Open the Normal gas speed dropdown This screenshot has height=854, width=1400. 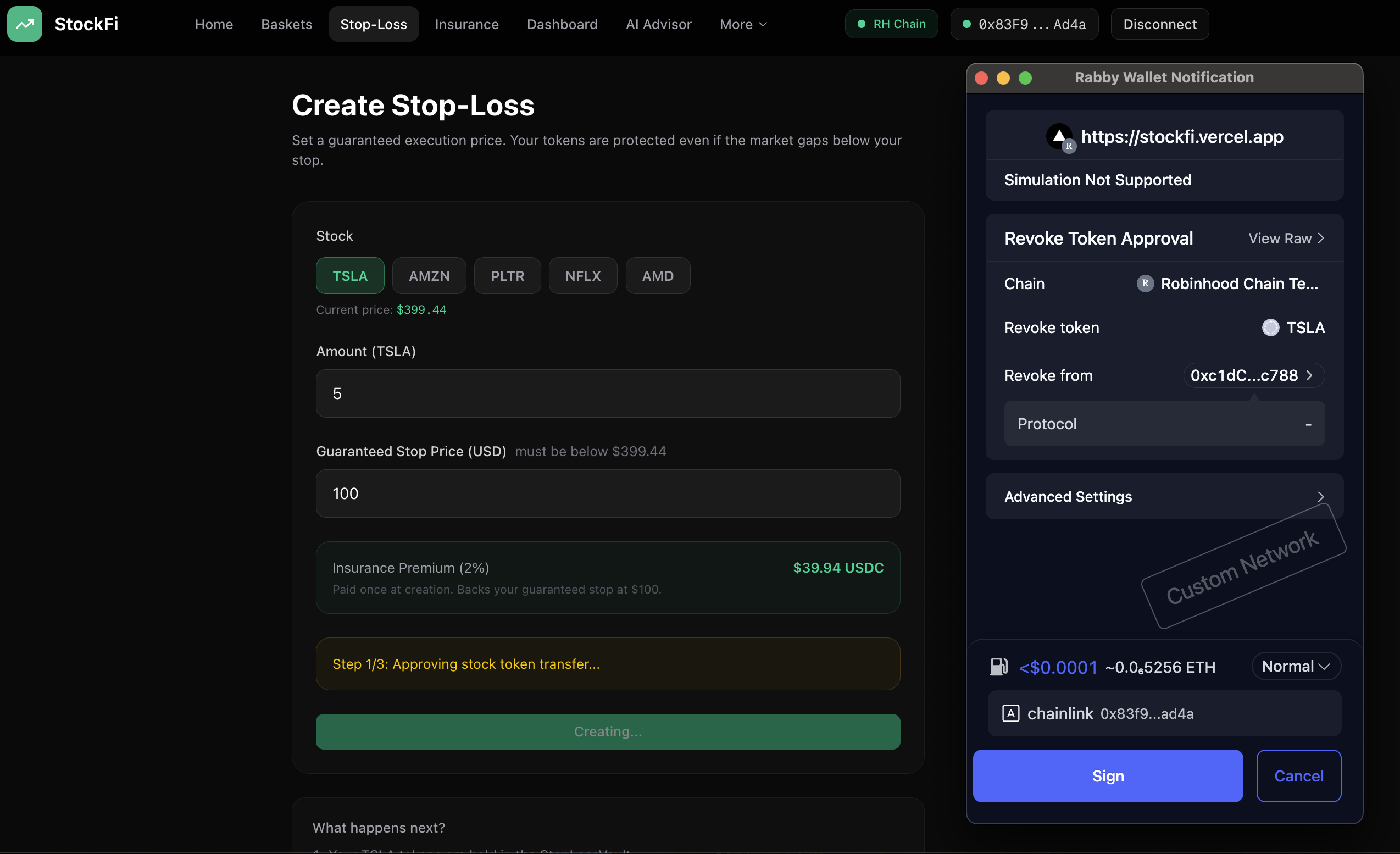tap(1296, 667)
